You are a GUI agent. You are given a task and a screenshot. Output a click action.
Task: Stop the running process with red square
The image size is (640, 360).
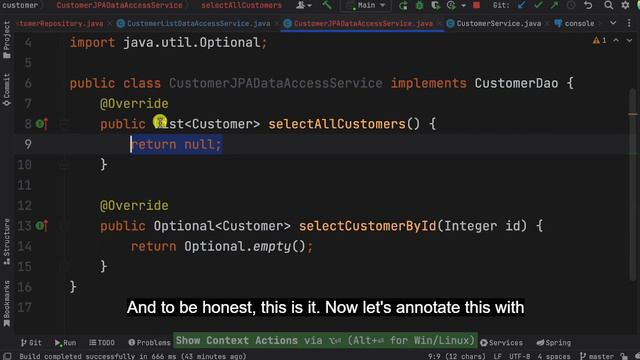coord(476,5)
